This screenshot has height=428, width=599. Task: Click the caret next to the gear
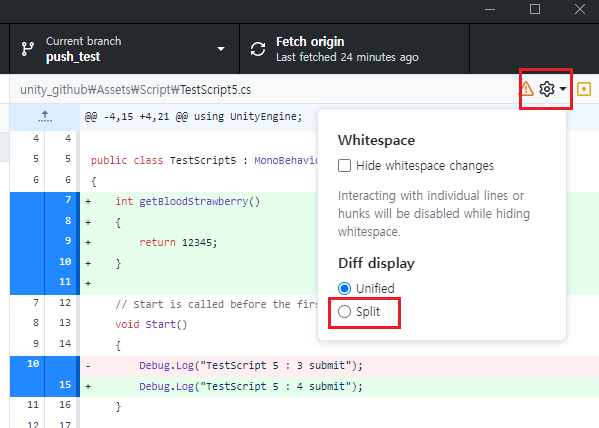[x=563, y=89]
